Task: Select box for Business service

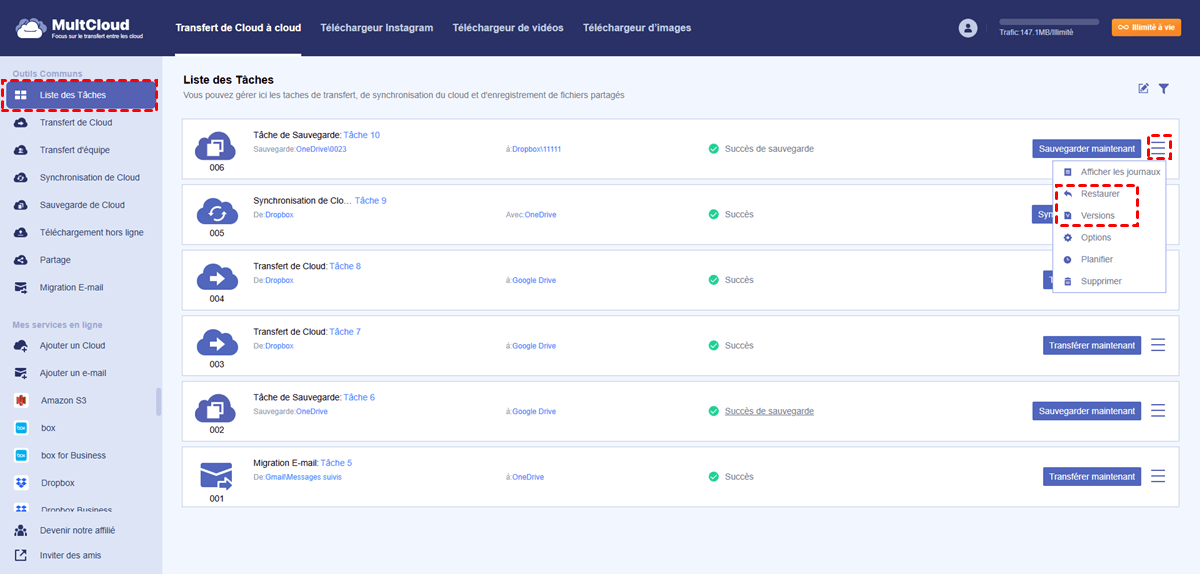Action: [73, 455]
